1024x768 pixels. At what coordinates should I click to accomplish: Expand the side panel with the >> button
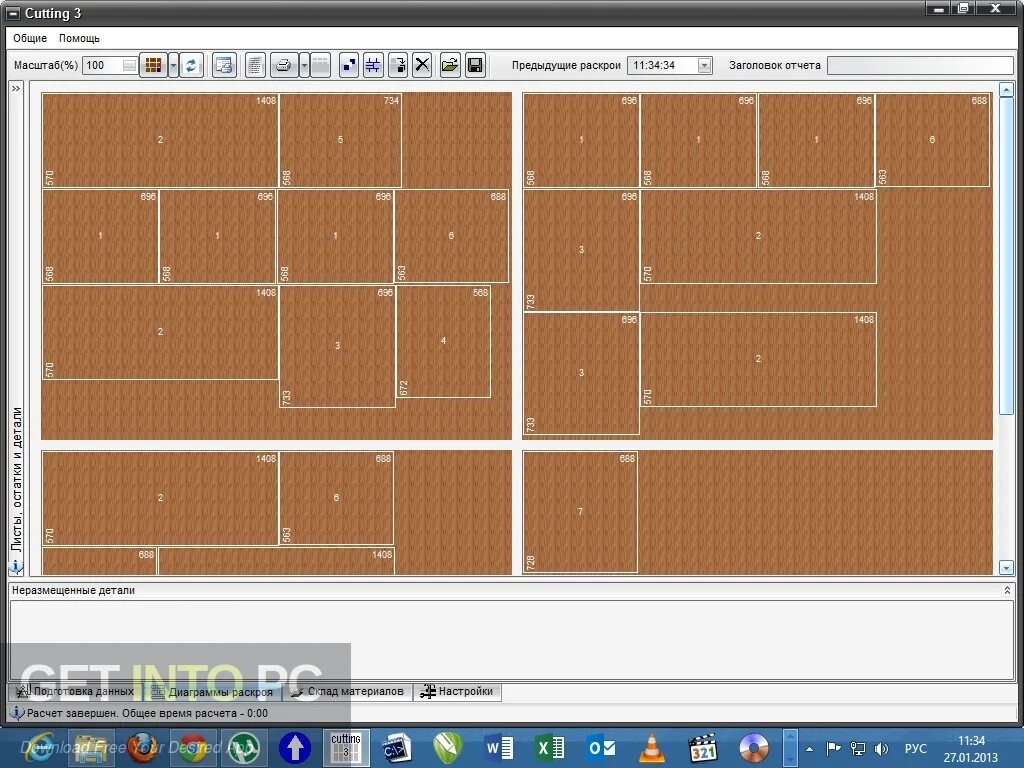pos(16,88)
